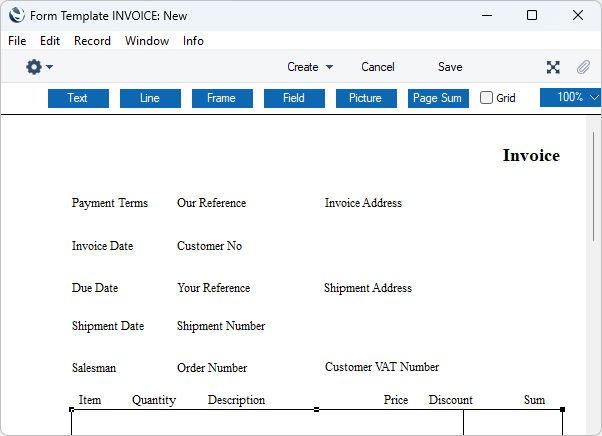Image resolution: width=602 pixels, height=436 pixels.
Task: Click the Text tool button
Action: click(78, 98)
